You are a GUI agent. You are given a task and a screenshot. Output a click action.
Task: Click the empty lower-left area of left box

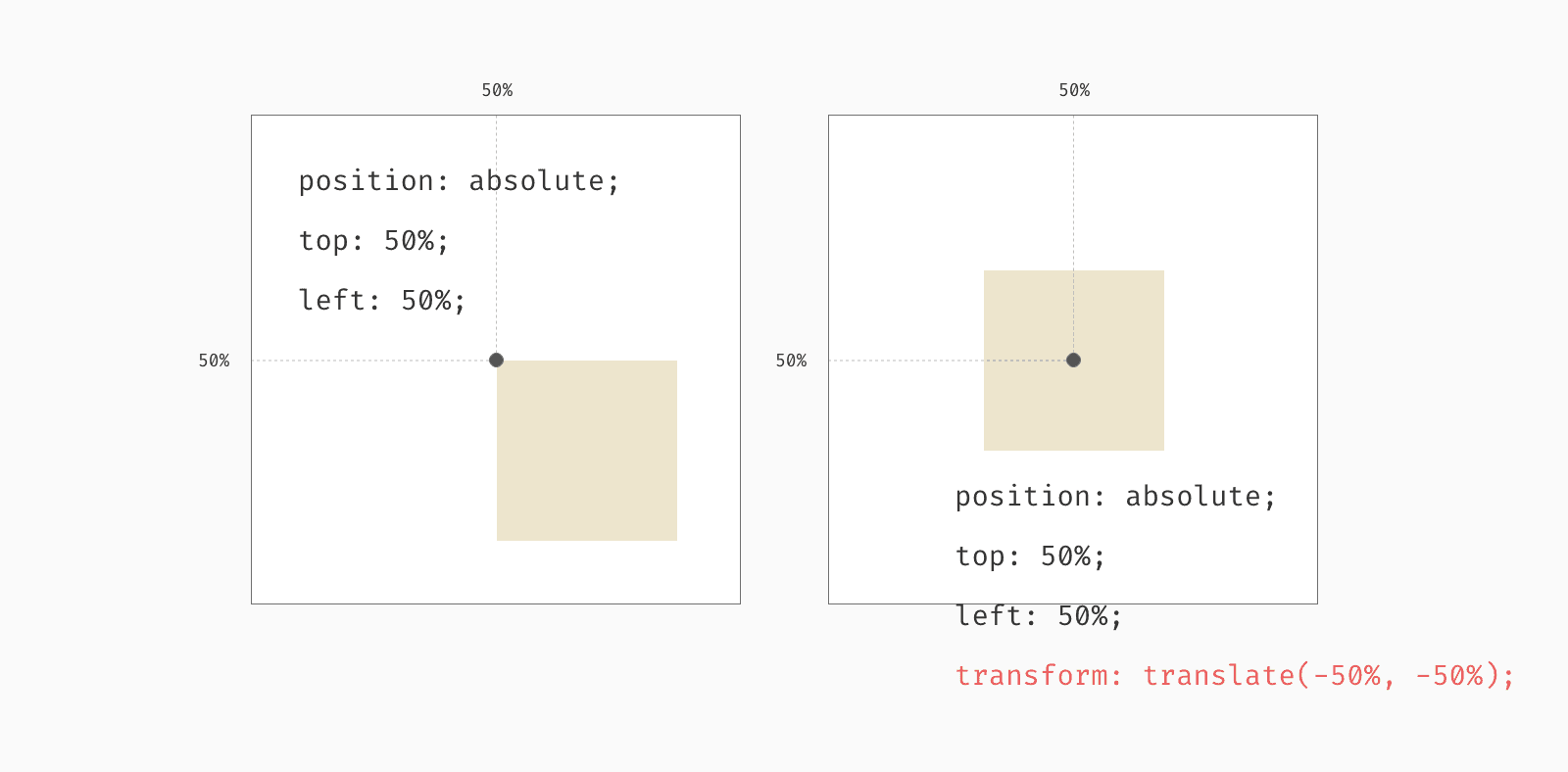click(373, 482)
